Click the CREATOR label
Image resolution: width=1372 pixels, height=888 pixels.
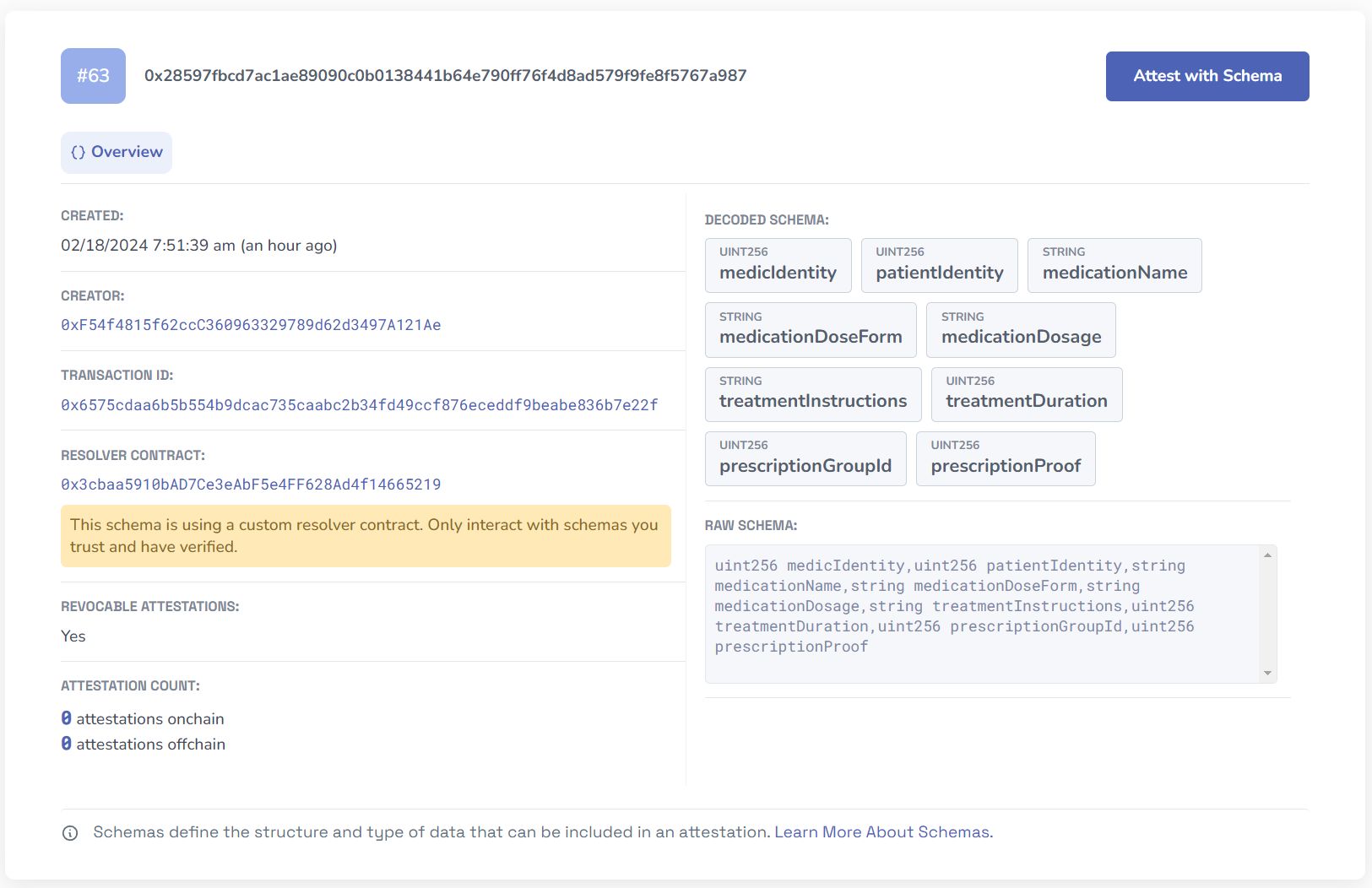pyautogui.click(x=92, y=296)
